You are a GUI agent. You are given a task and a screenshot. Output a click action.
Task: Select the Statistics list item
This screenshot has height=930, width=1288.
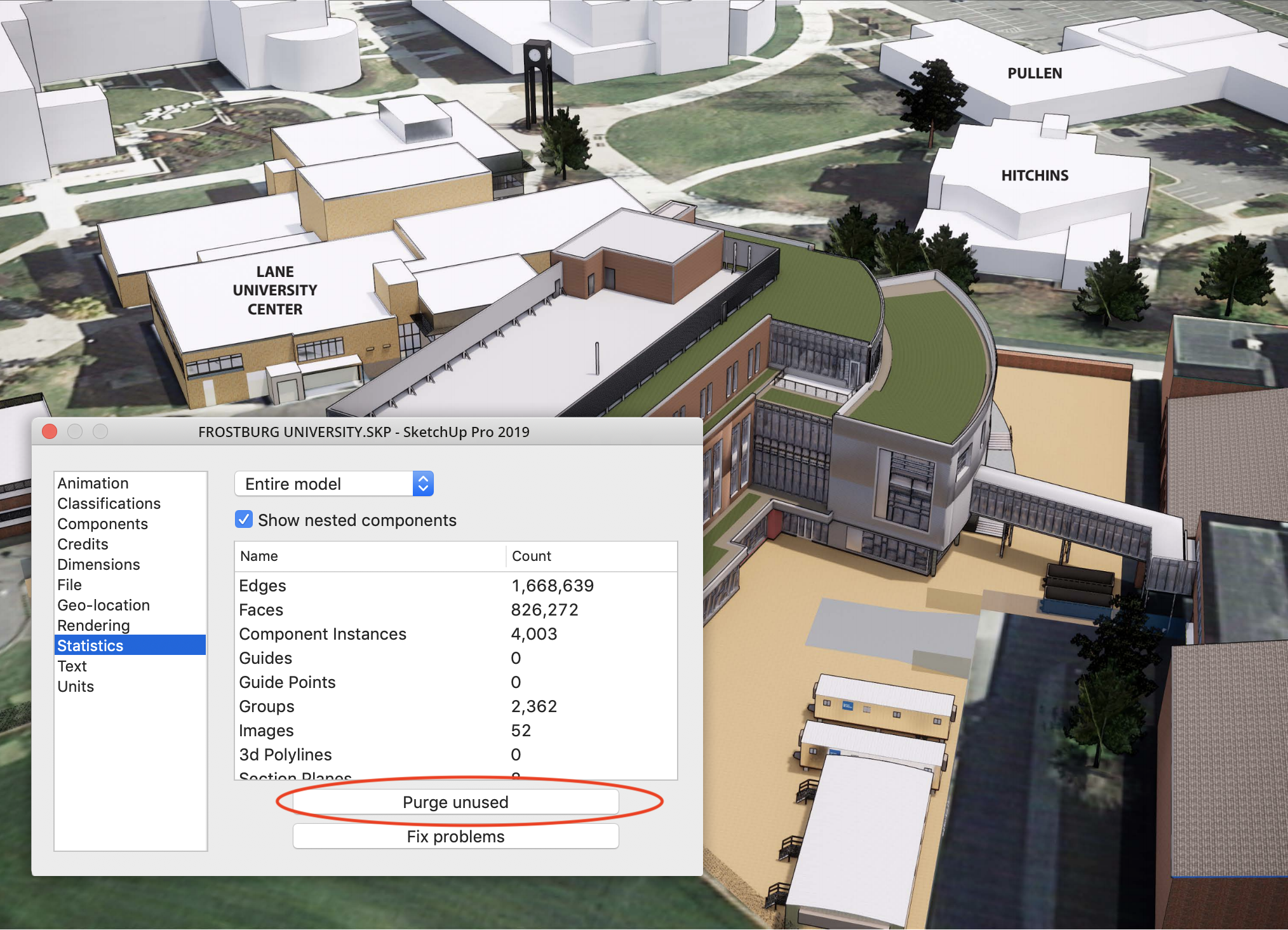(x=90, y=645)
